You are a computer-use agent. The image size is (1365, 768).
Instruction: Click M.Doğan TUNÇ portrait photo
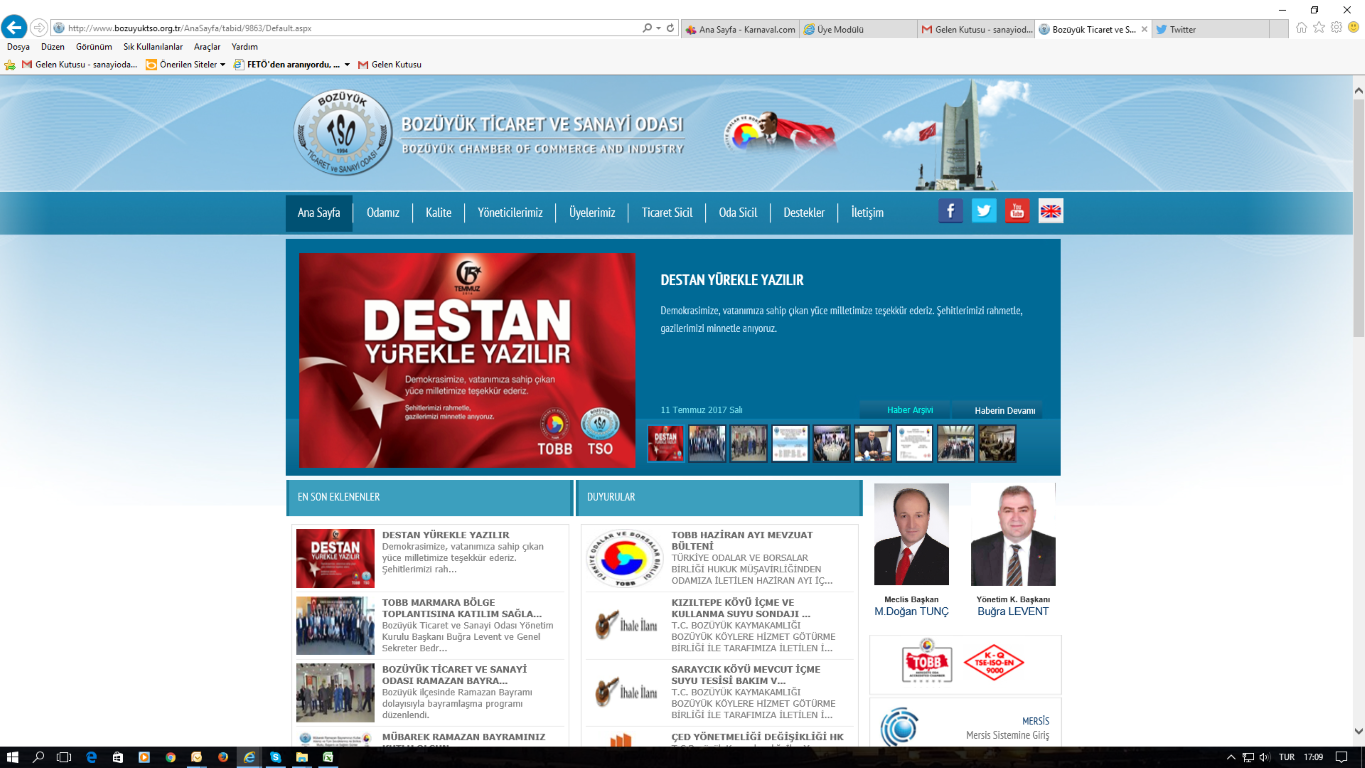[911, 535]
